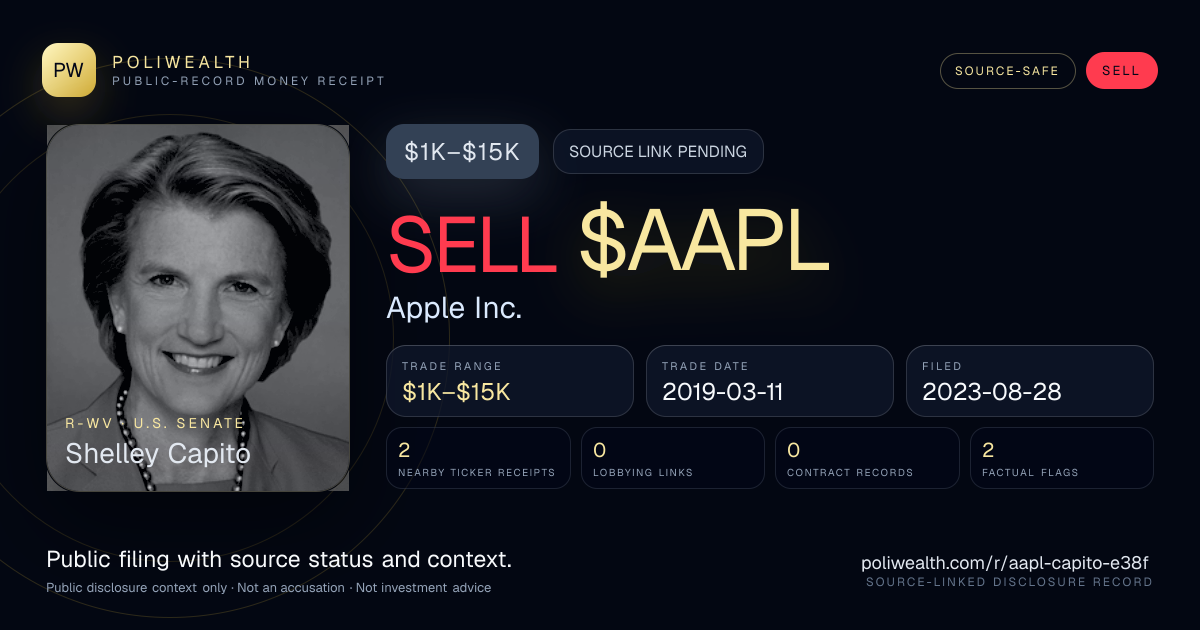Screen dimensions: 1200x630
Task: View the Factual Flags stat tile
Action: [x=1062, y=458]
